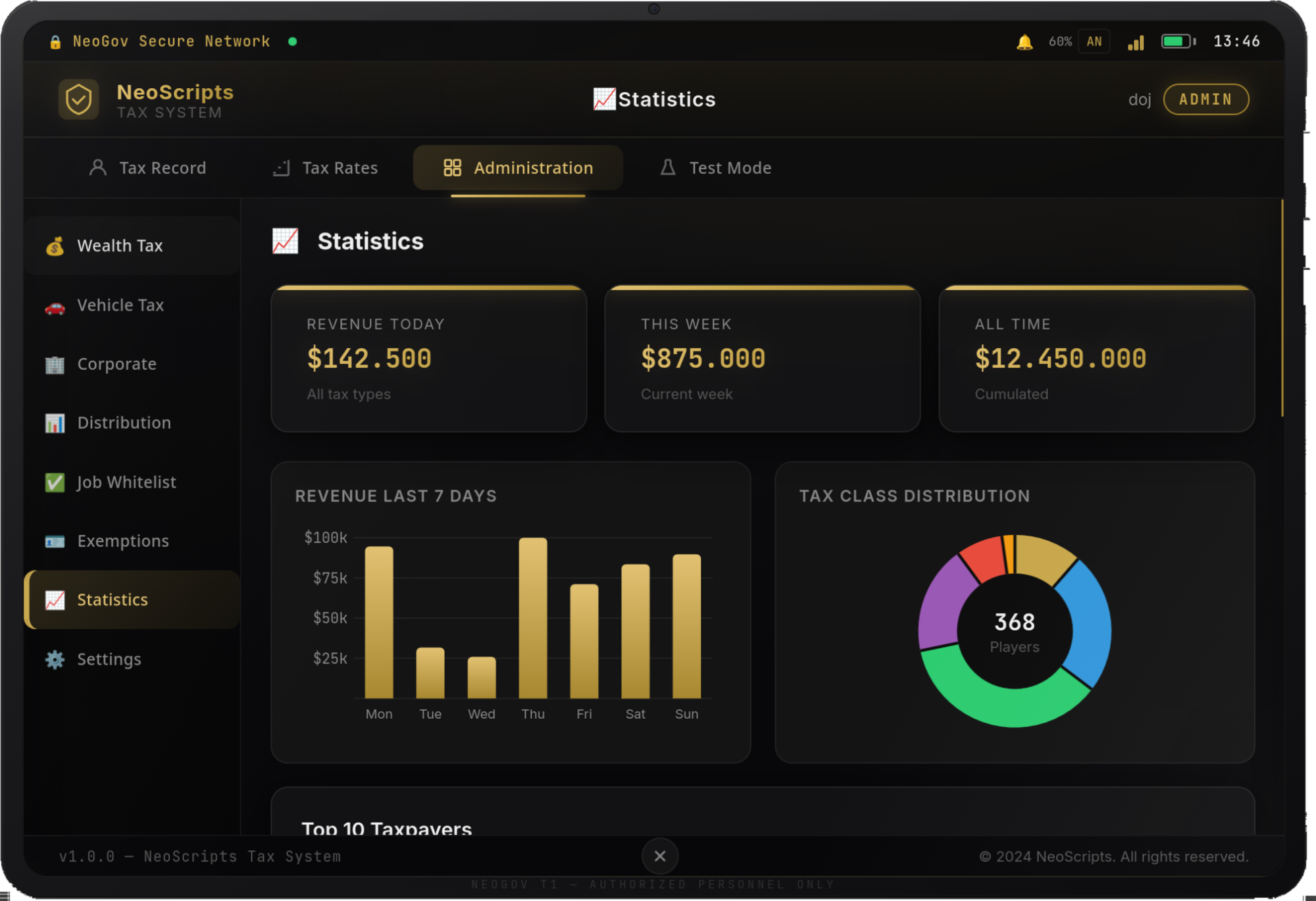Click the Revenue Today card
The height and width of the screenshot is (901, 1316).
429,359
